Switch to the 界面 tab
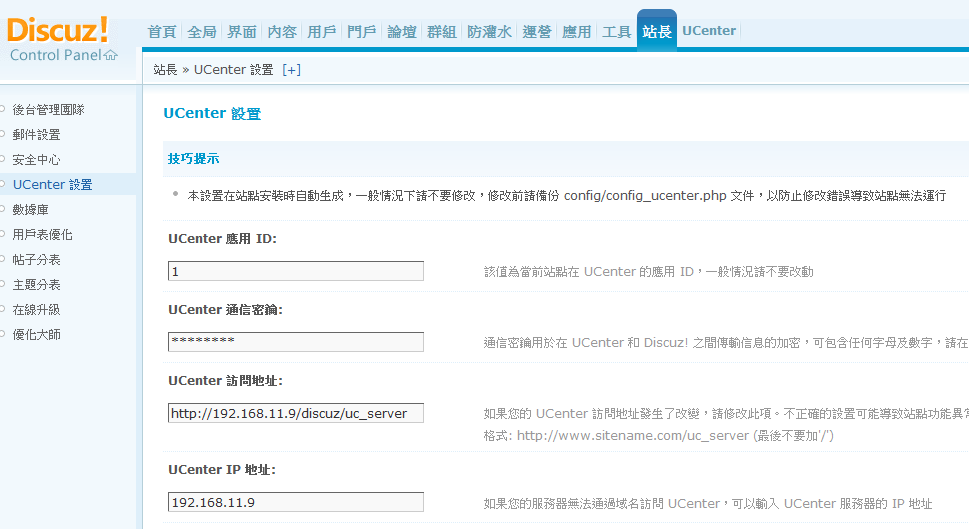969x529 pixels. (242, 32)
